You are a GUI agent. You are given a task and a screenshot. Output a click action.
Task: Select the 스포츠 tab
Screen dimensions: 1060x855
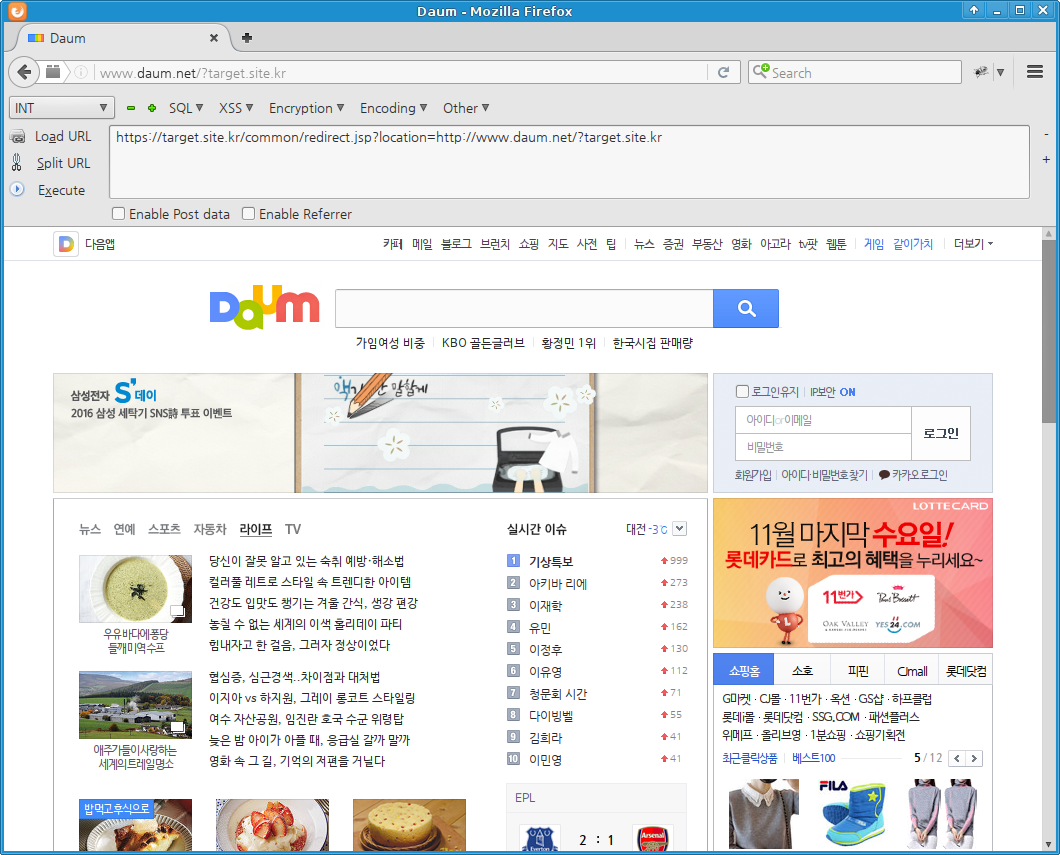164,529
